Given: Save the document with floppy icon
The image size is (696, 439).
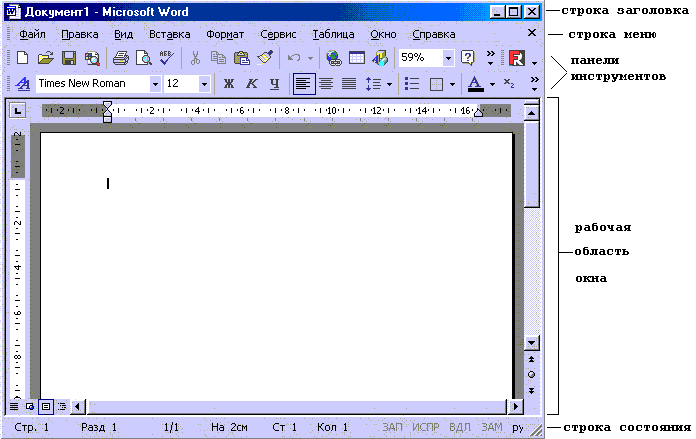Looking at the screenshot, I should coord(68,58).
